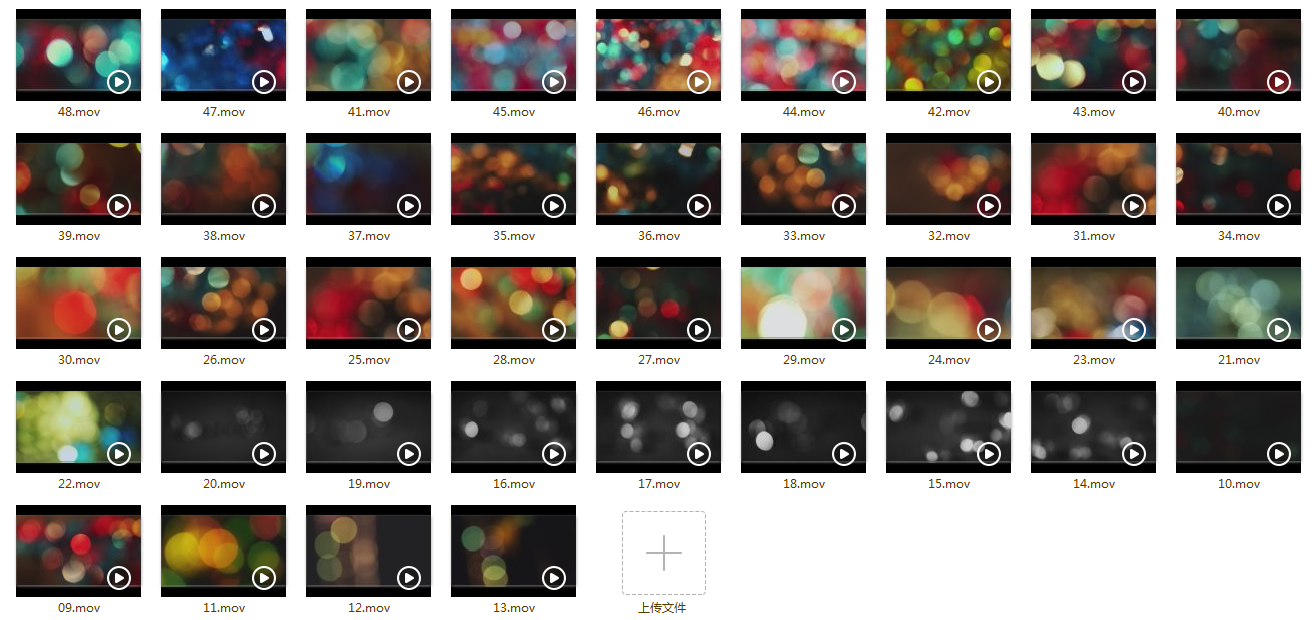Click play icon on 47.mov
This screenshot has width=1314, height=620.
pyautogui.click(x=264, y=82)
